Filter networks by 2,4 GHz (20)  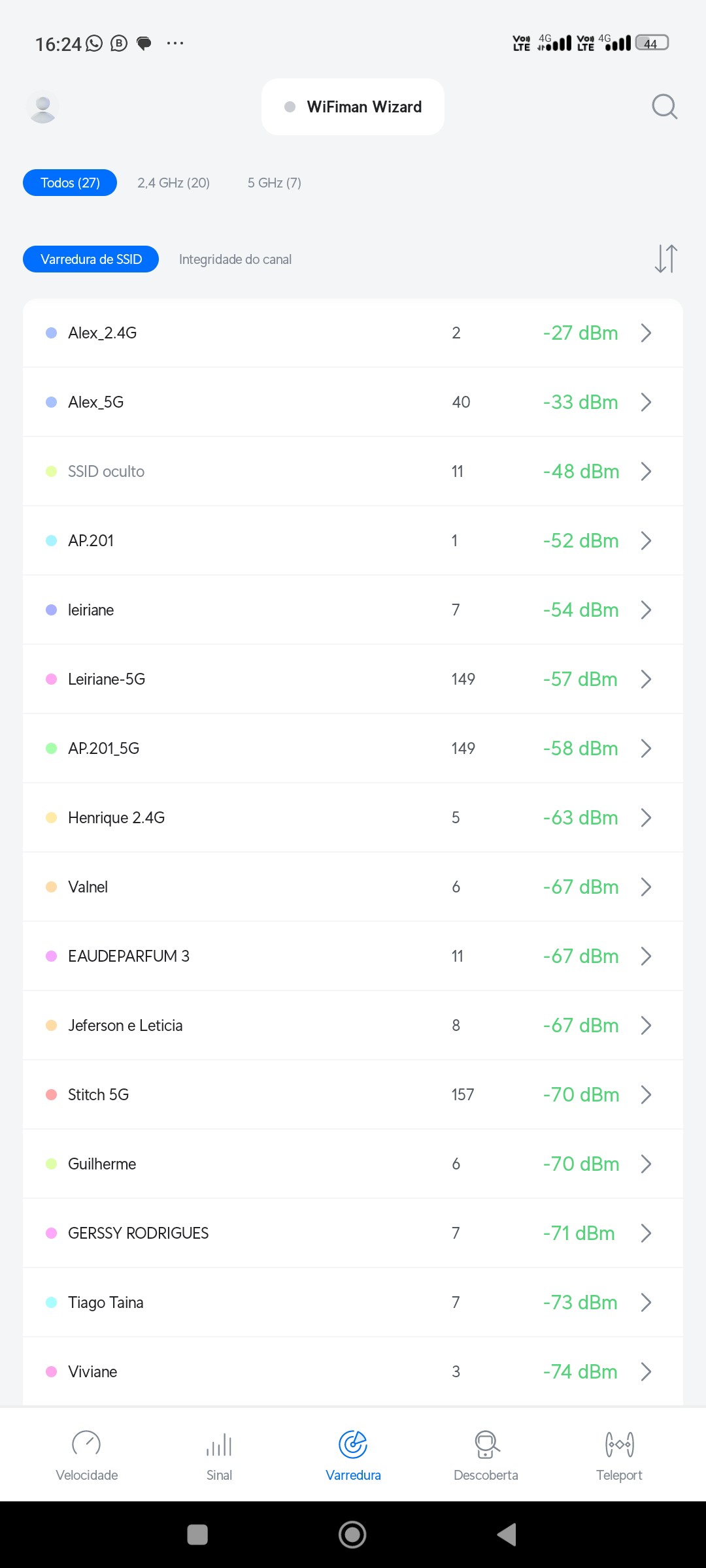point(173,183)
